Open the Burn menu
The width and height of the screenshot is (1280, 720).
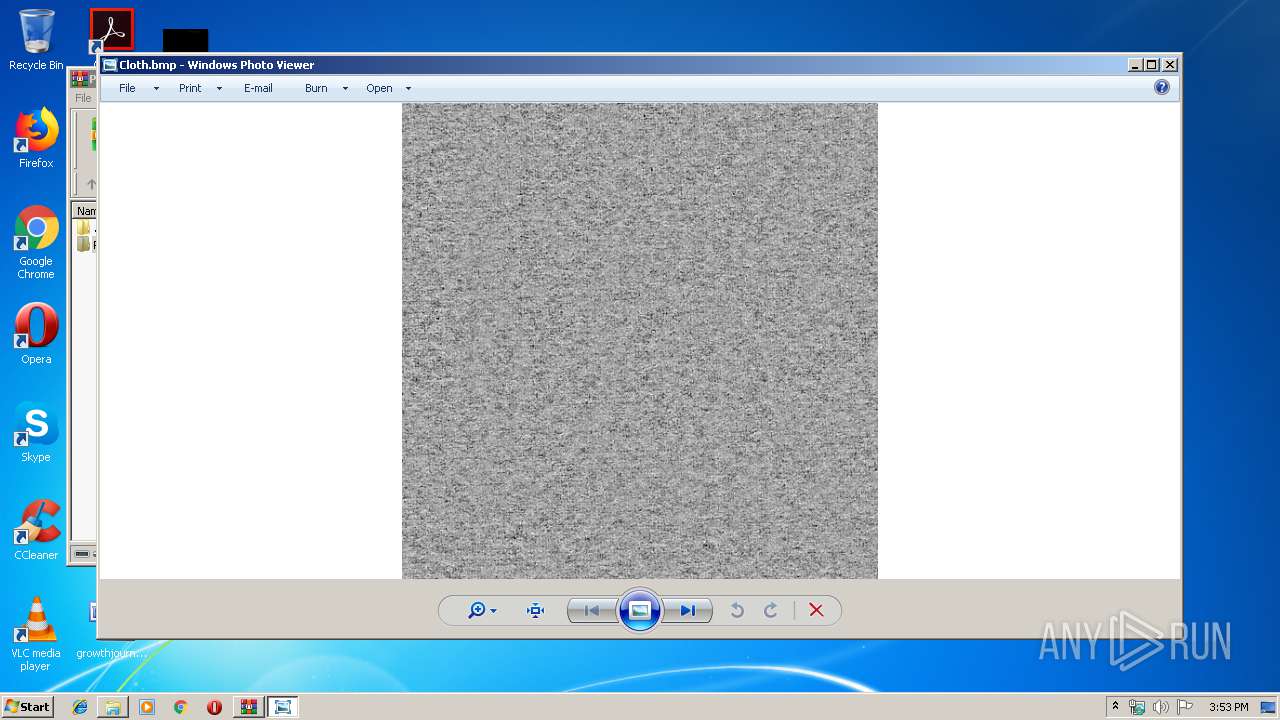[x=316, y=88]
